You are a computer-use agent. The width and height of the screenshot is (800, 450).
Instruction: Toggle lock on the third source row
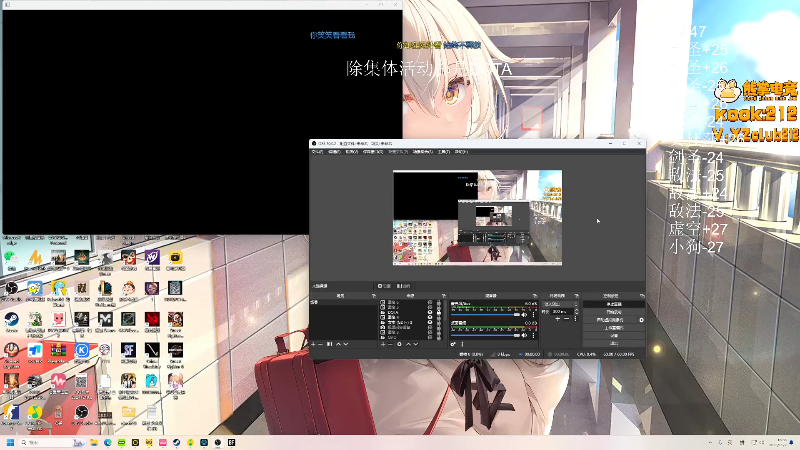point(439,312)
